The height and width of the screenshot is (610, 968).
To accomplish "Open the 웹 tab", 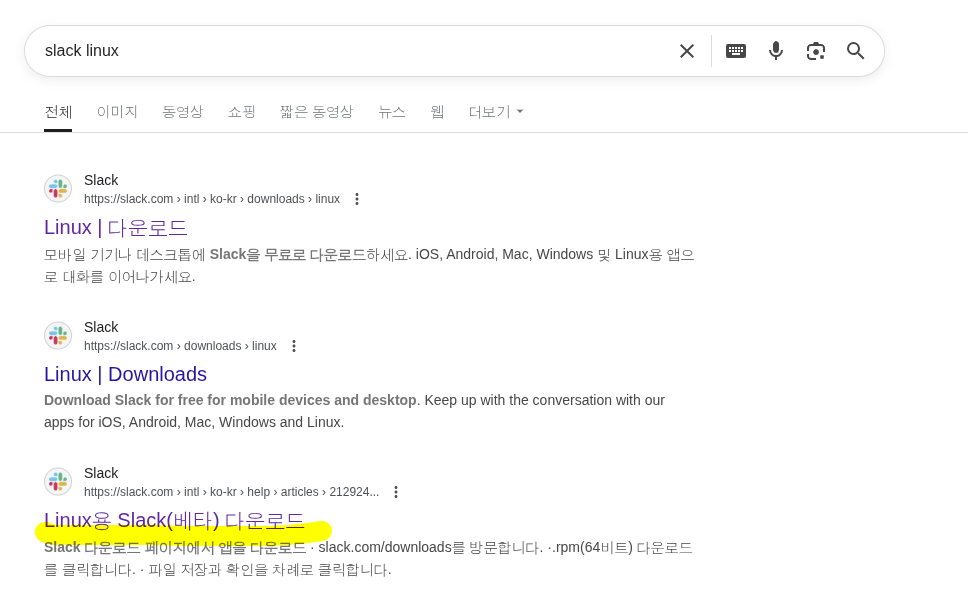I will [x=437, y=112].
